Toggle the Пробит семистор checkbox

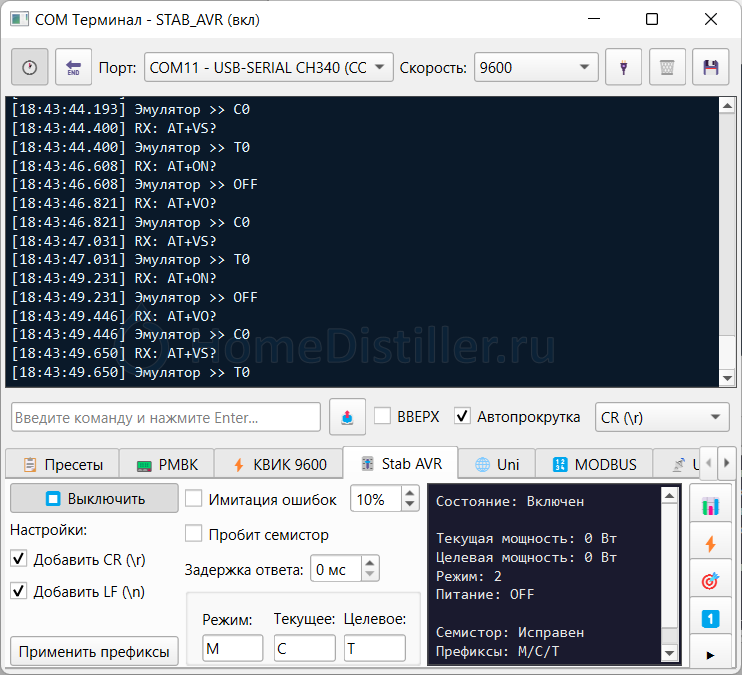coord(194,534)
